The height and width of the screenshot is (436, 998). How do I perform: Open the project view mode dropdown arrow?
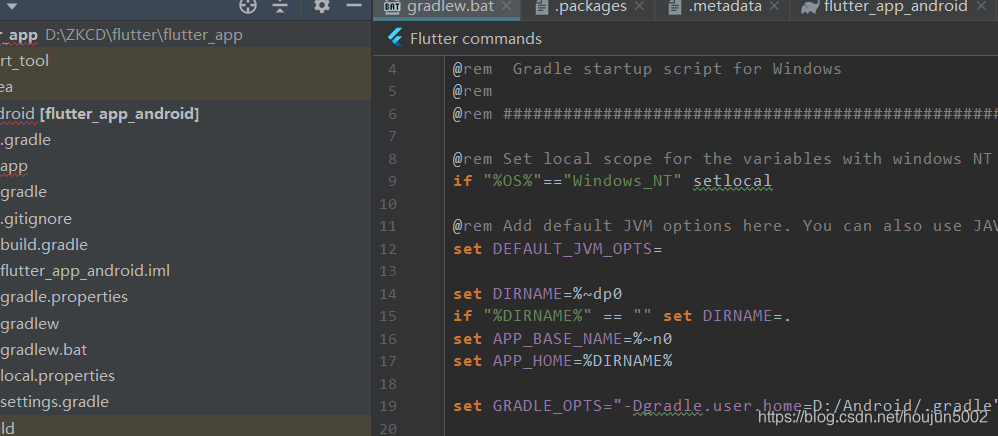[11, 7]
